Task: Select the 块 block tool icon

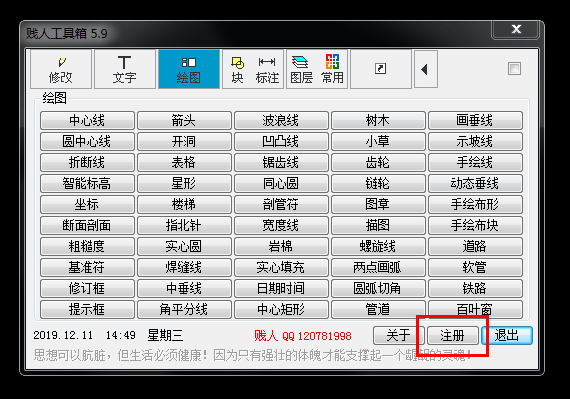Action: (237, 69)
